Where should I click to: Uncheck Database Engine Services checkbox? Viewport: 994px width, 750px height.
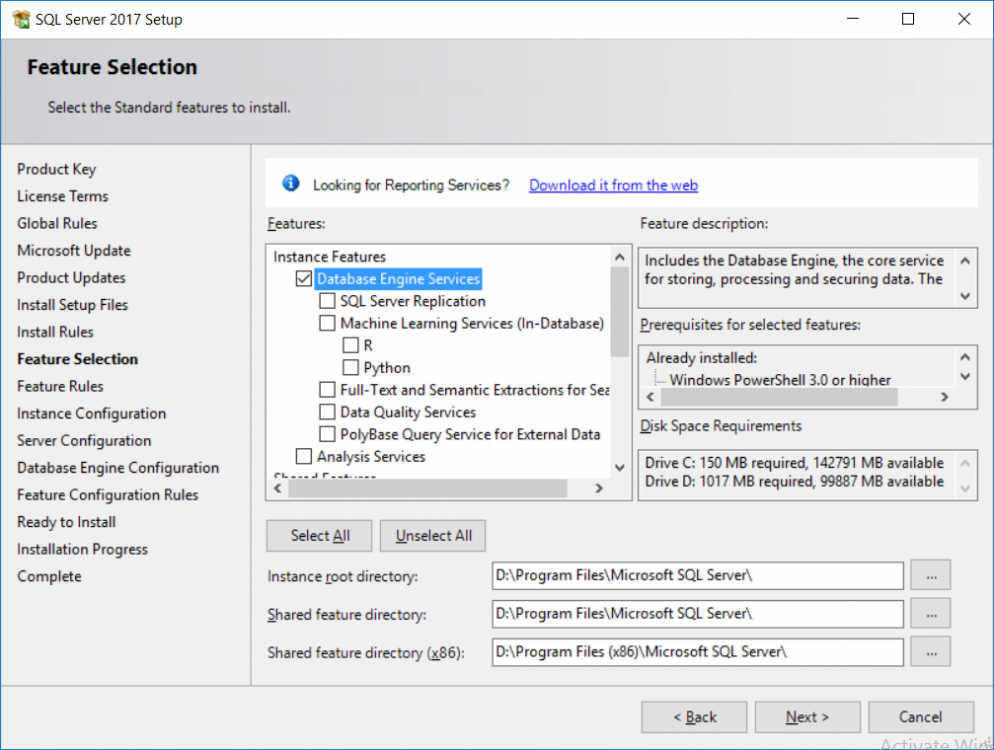[x=304, y=279]
